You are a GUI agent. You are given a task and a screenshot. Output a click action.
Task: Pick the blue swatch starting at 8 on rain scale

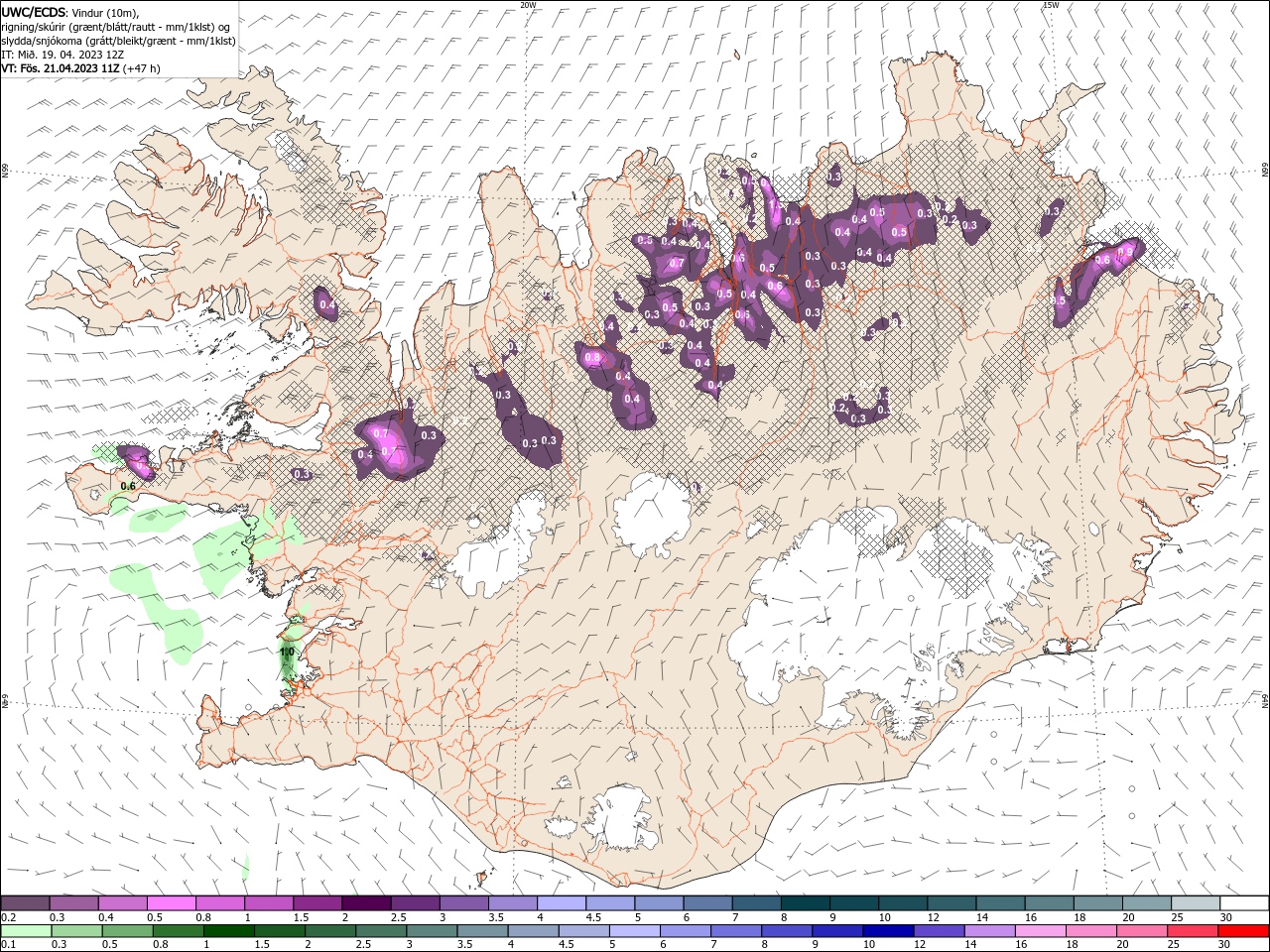point(787,931)
